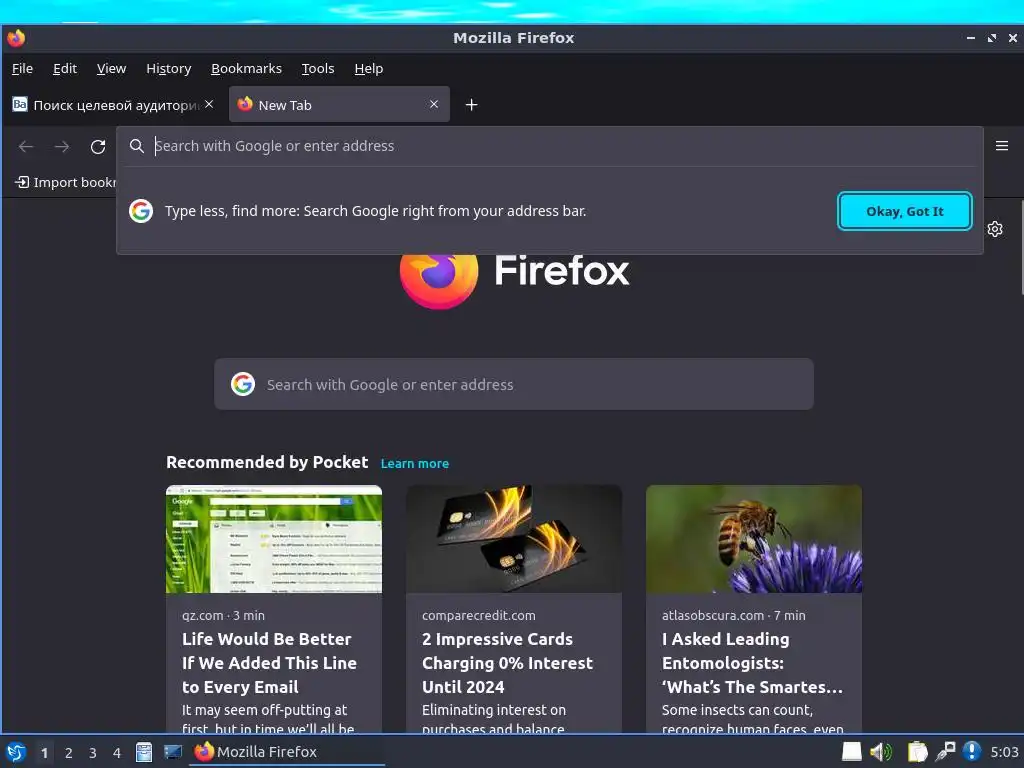Viewport: 1024px width, 768px height.
Task: Open Life Would Be Better article headline
Action: point(269,663)
